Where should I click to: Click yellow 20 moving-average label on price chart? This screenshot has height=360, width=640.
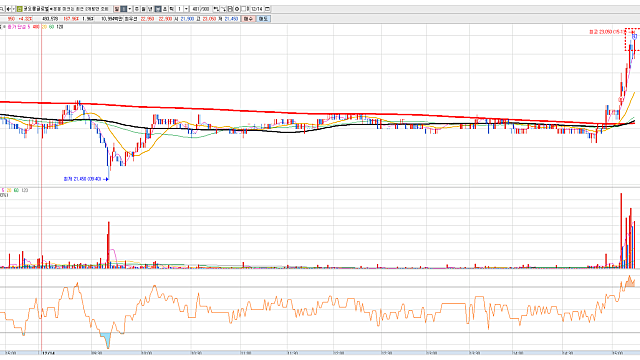pyautogui.click(x=44, y=27)
